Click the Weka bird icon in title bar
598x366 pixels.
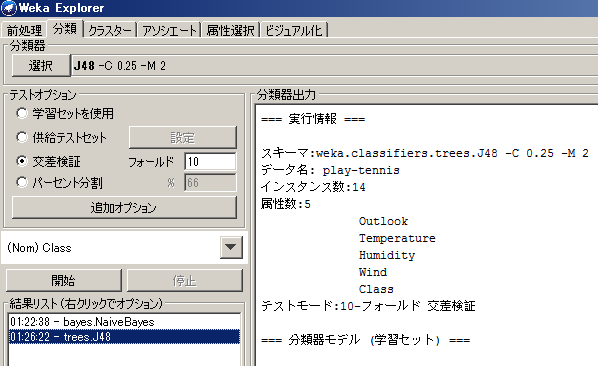pyautogui.click(x=8, y=8)
